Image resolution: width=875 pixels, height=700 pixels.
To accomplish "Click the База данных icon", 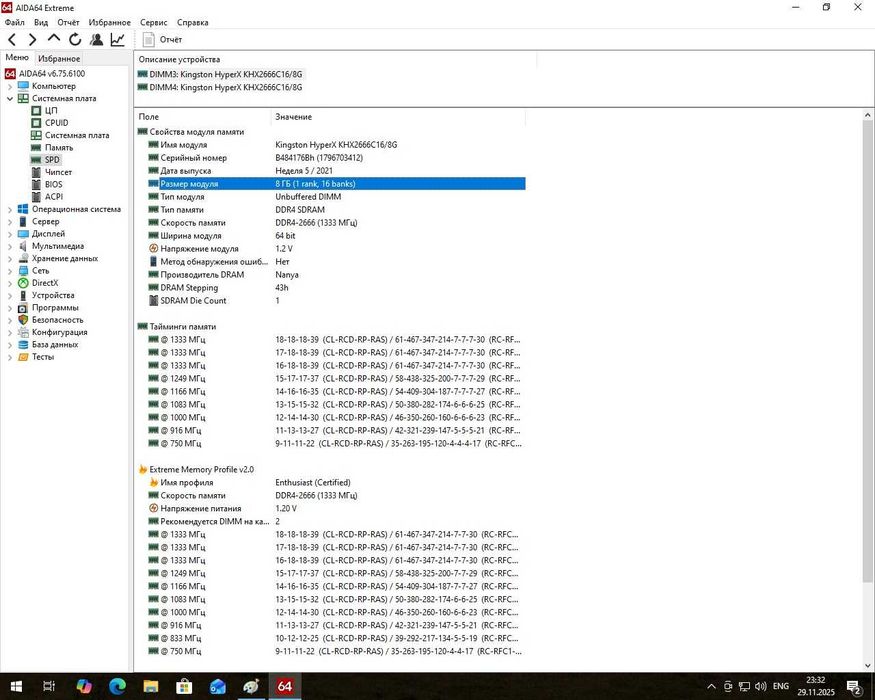I will 23,344.
